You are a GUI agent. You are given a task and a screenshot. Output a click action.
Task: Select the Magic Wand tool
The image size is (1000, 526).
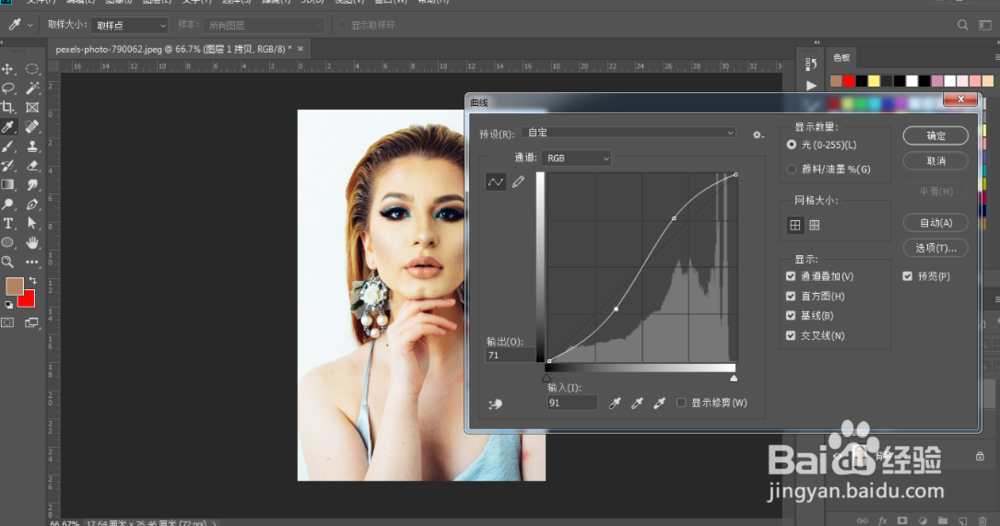click(32, 88)
